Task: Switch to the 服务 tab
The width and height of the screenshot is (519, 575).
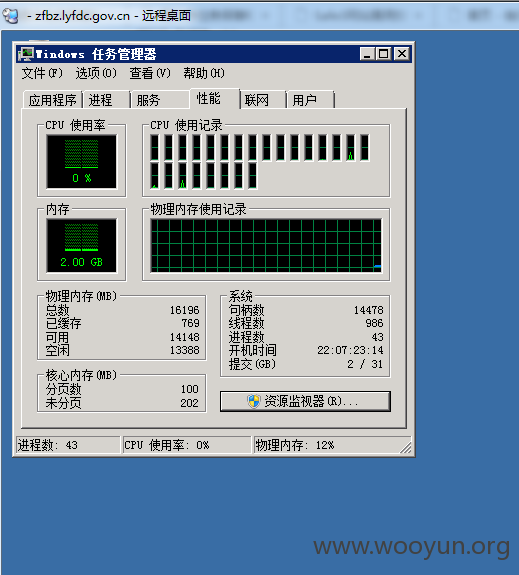Action: coord(160,100)
